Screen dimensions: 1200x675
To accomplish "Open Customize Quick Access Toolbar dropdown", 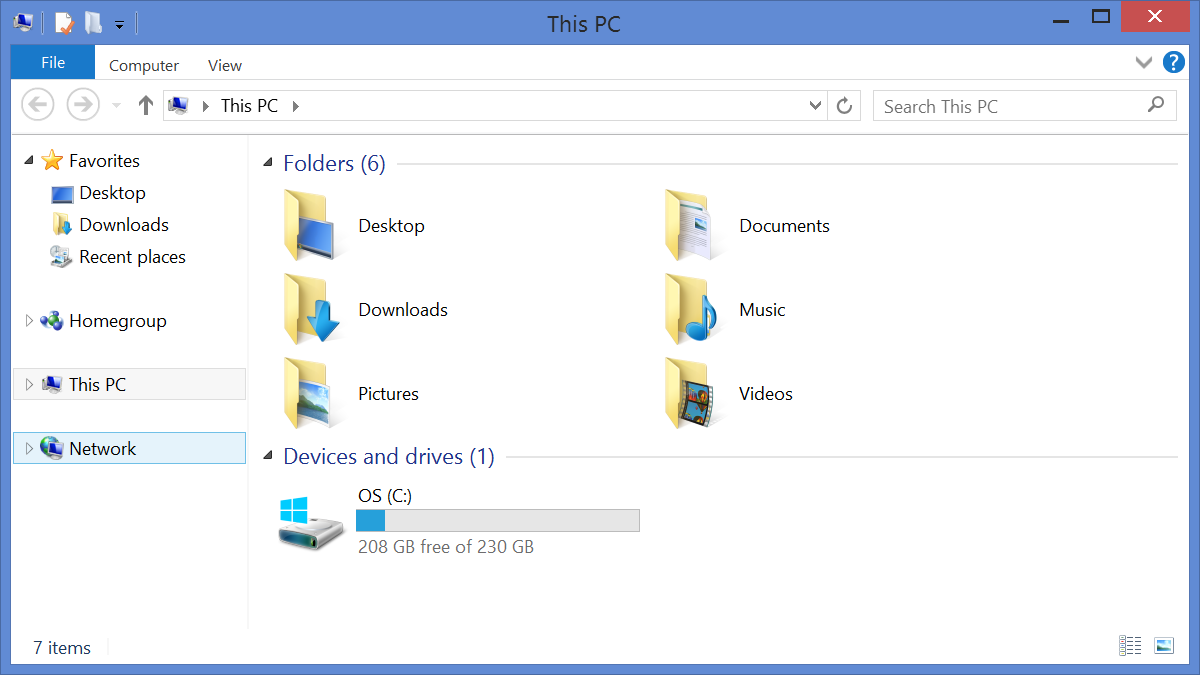I will click(x=119, y=23).
